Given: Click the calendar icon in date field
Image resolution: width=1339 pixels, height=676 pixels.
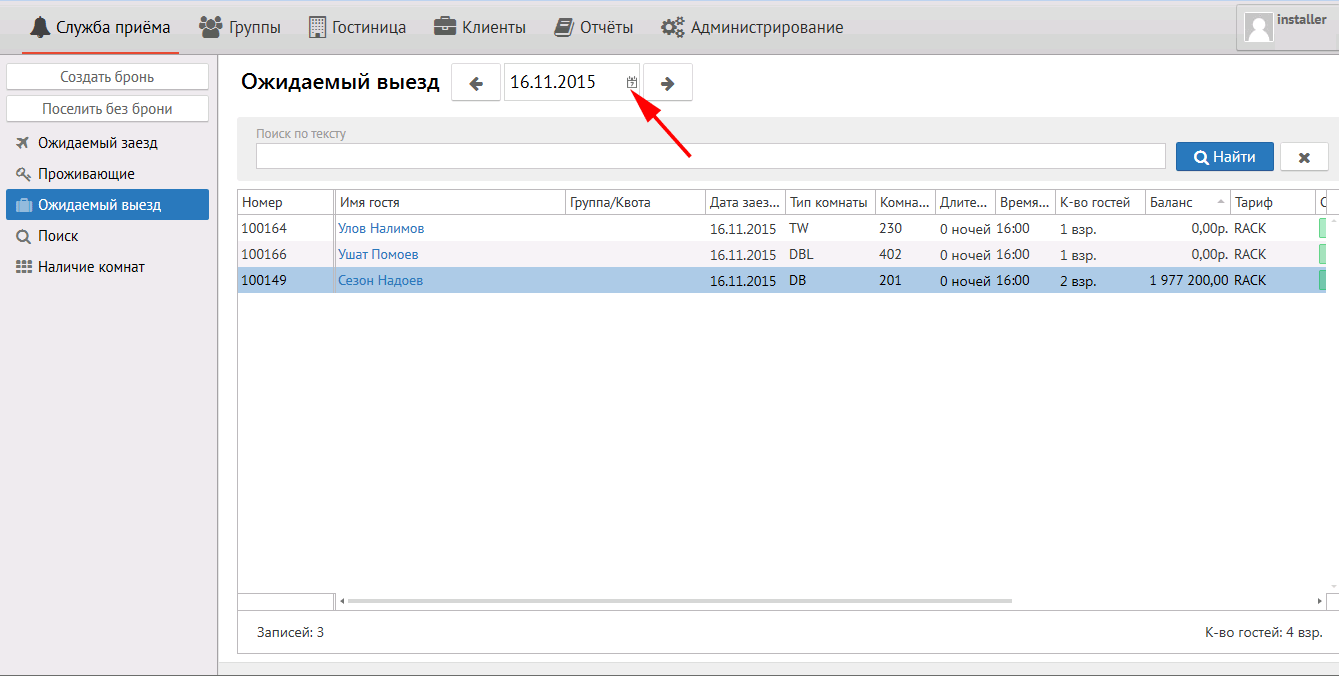Looking at the screenshot, I should point(632,83).
